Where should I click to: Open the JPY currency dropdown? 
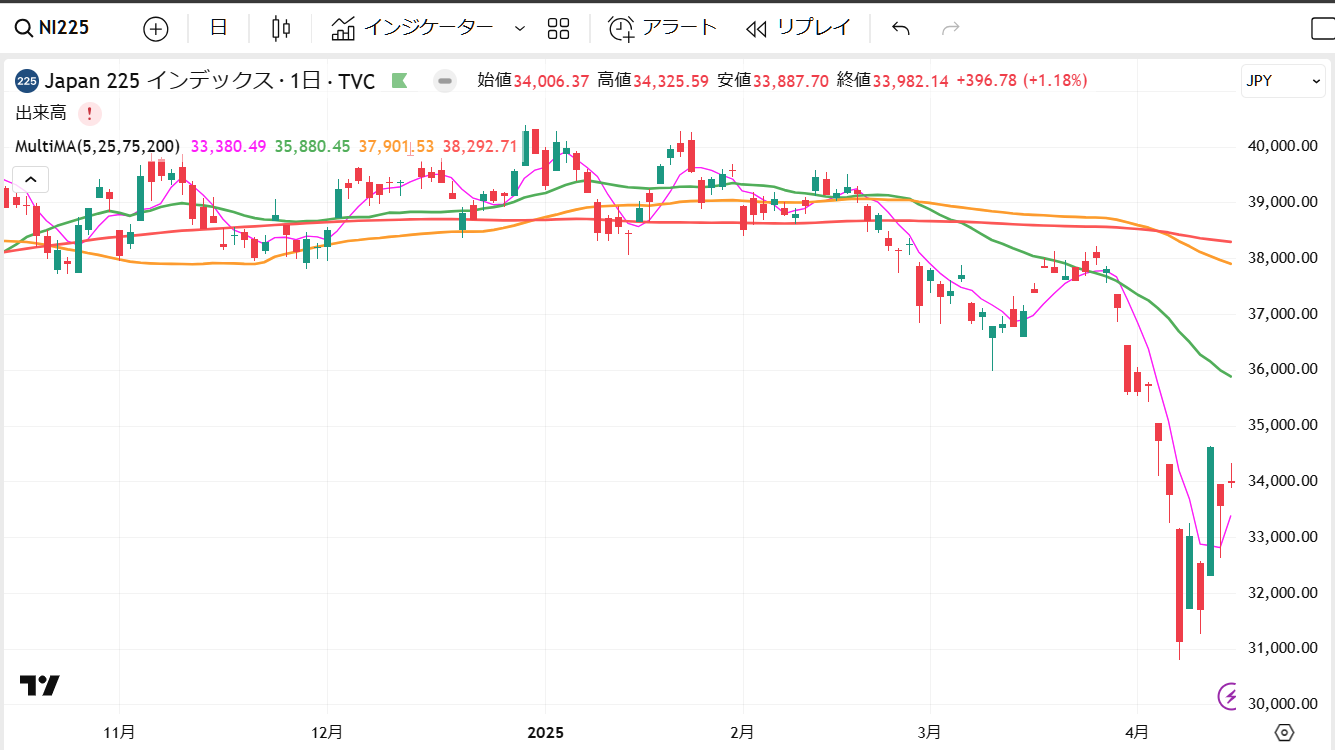pos(1284,81)
